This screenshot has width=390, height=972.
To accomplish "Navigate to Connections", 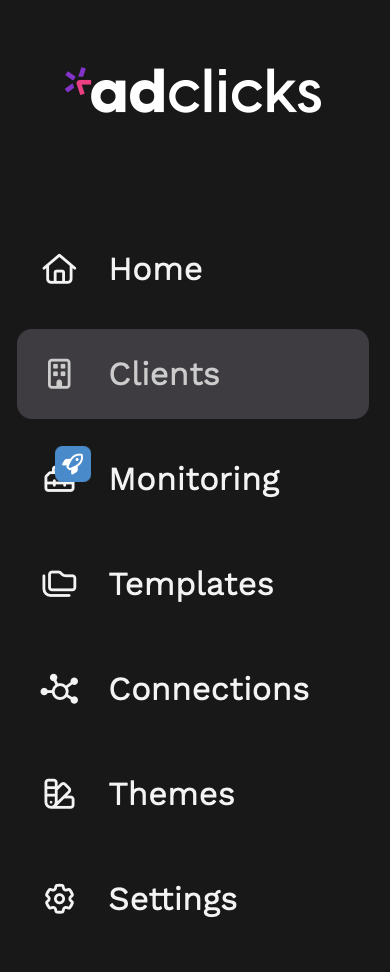I will 209,689.
